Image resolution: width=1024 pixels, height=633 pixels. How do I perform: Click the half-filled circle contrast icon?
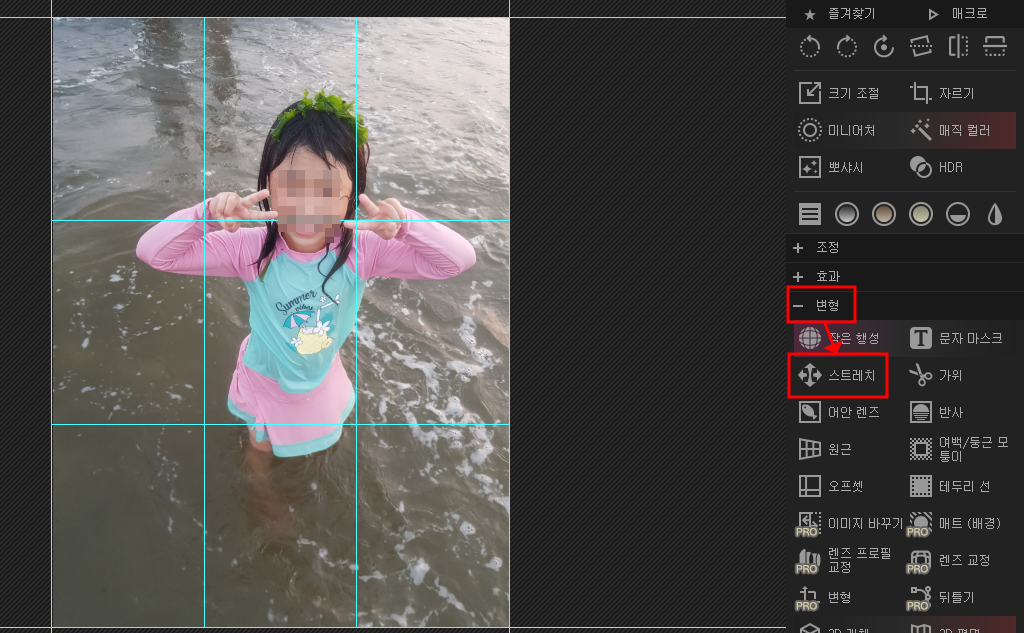pyautogui.click(x=958, y=214)
